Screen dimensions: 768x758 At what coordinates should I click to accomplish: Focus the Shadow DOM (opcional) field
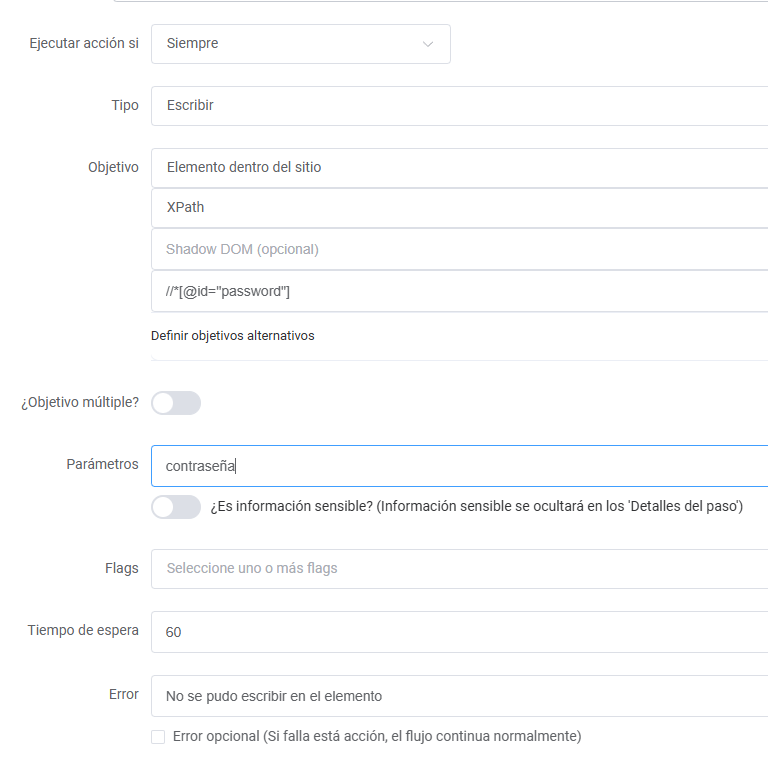[x=459, y=249]
